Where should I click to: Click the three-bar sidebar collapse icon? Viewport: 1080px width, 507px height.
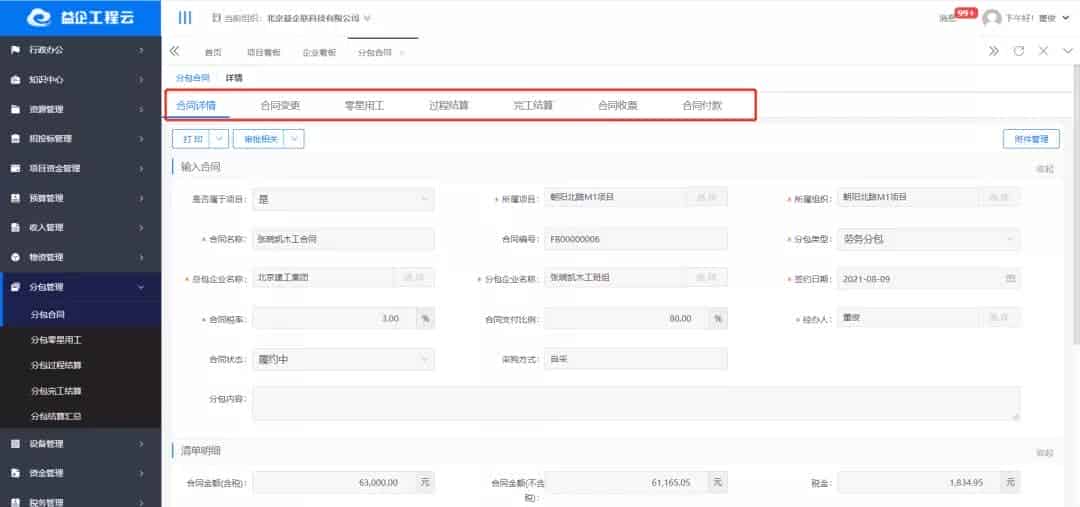(x=185, y=18)
